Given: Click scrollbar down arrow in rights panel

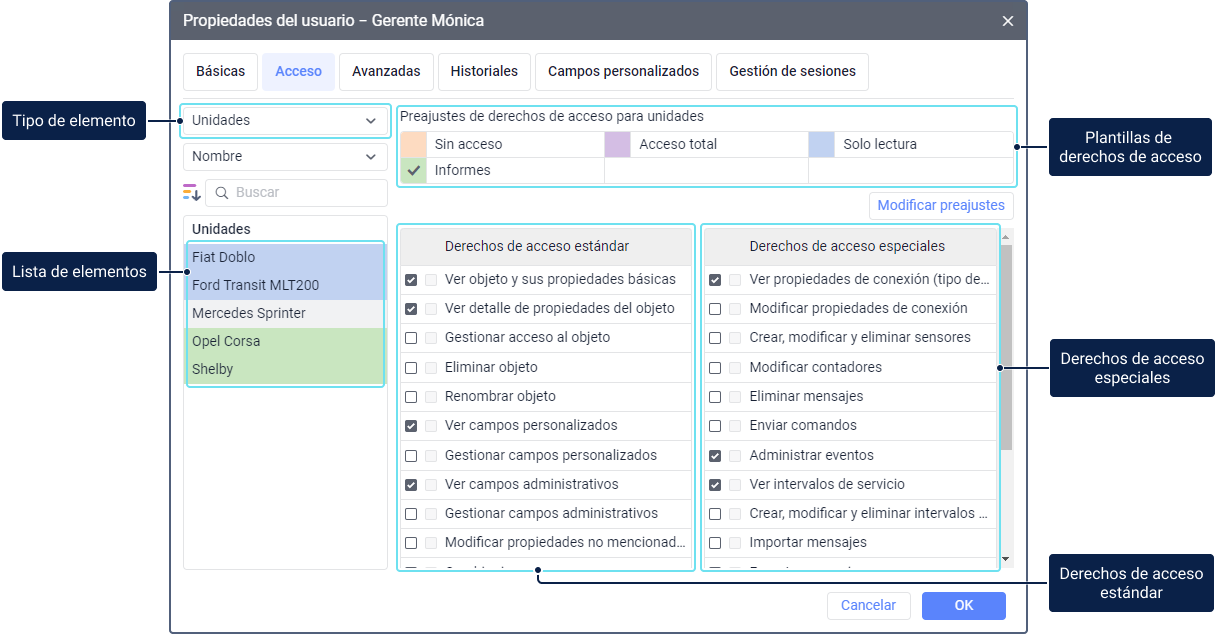Looking at the screenshot, I should [x=1006, y=559].
